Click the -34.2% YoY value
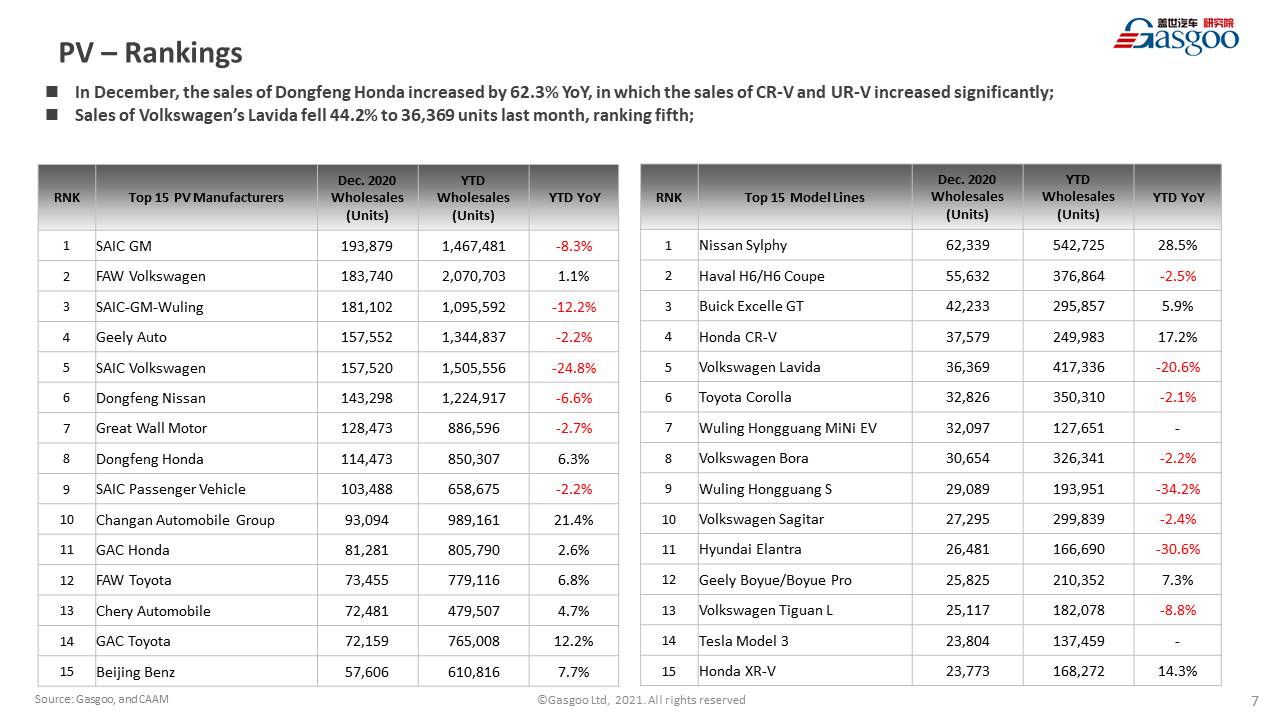This screenshot has height=720, width=1280. click(1178, 489)
